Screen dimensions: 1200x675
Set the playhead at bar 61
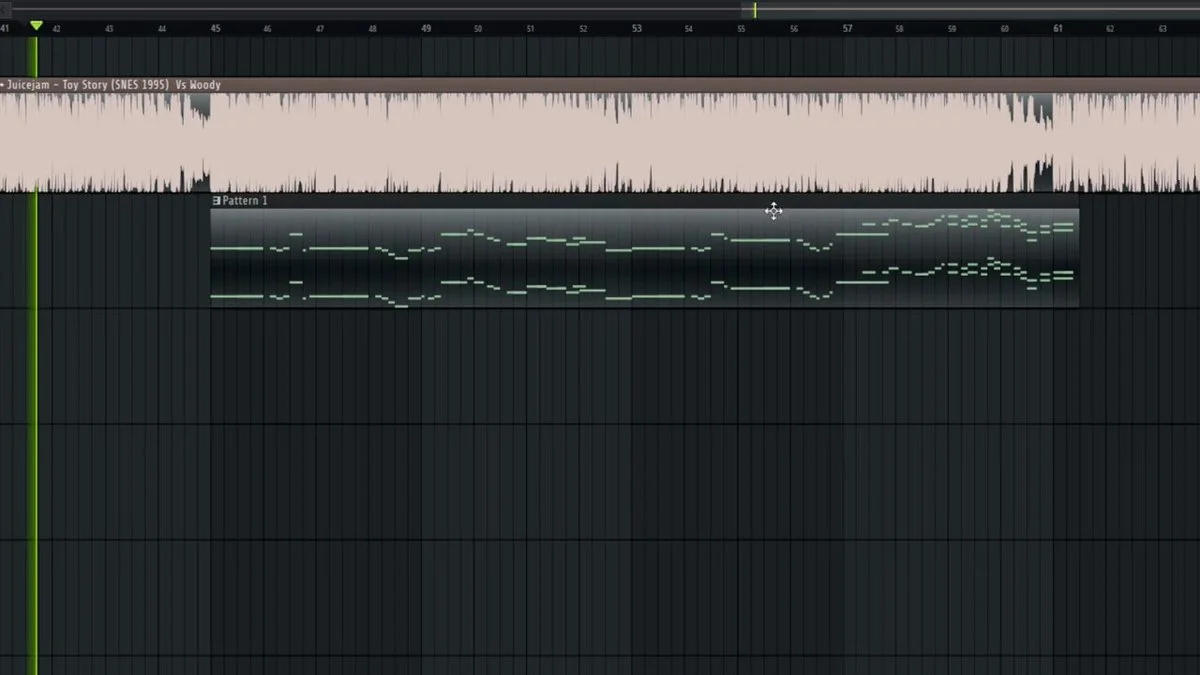1058,29
